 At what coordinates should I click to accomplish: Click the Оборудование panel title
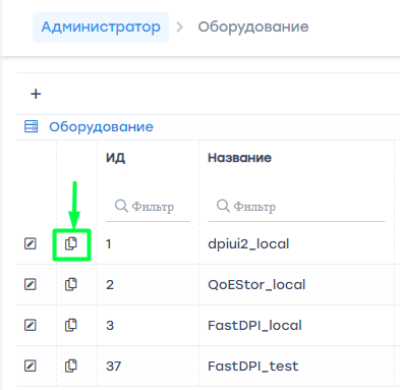coord(101,127)
